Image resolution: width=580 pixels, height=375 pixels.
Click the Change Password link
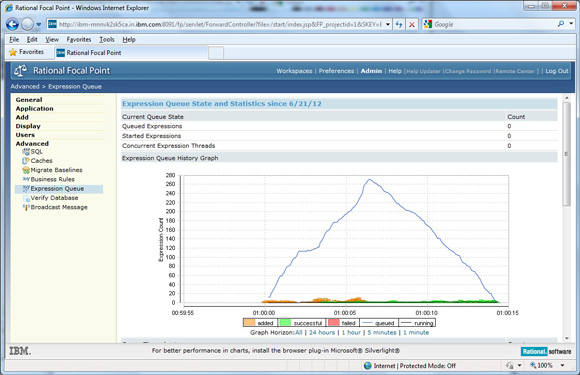point(468,71)
